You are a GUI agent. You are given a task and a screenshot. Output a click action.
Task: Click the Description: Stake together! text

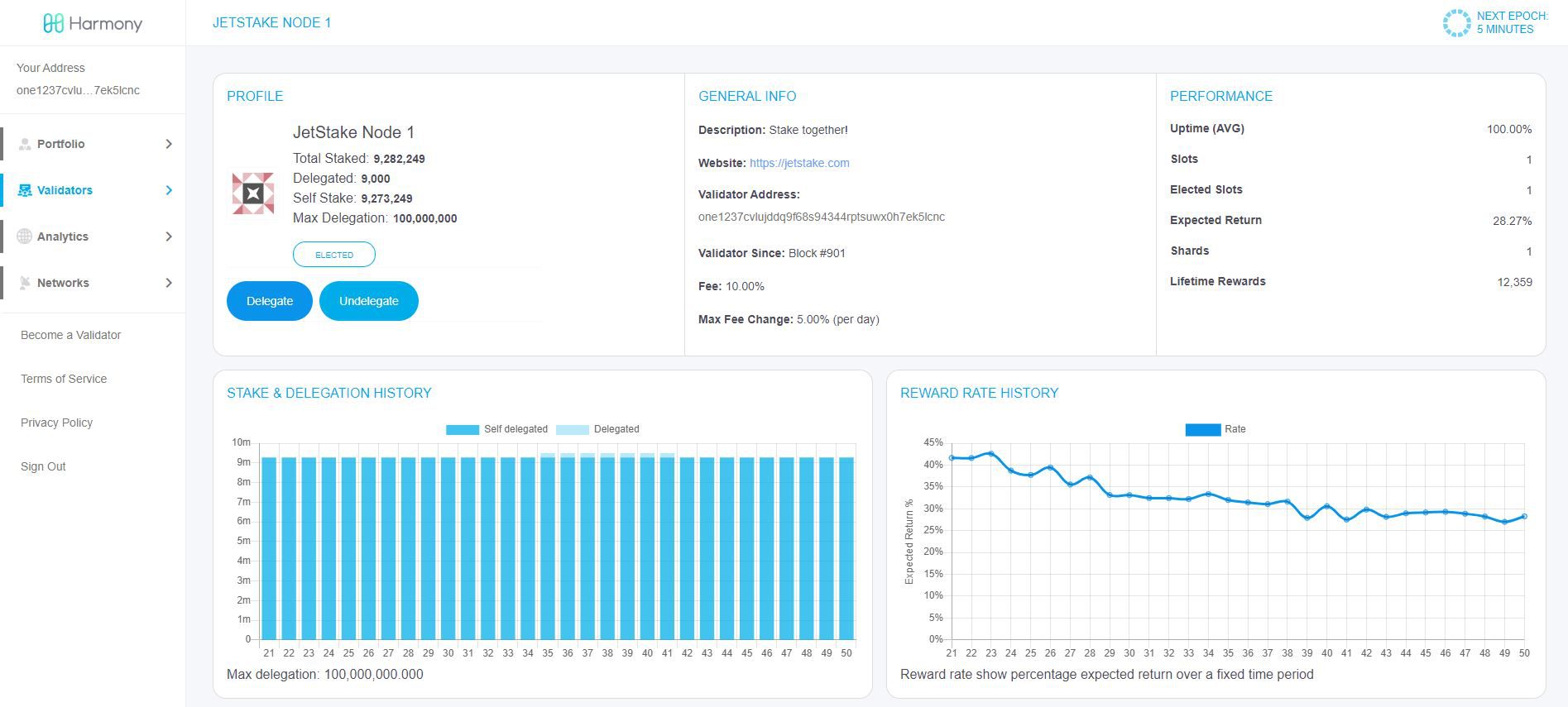773,130
